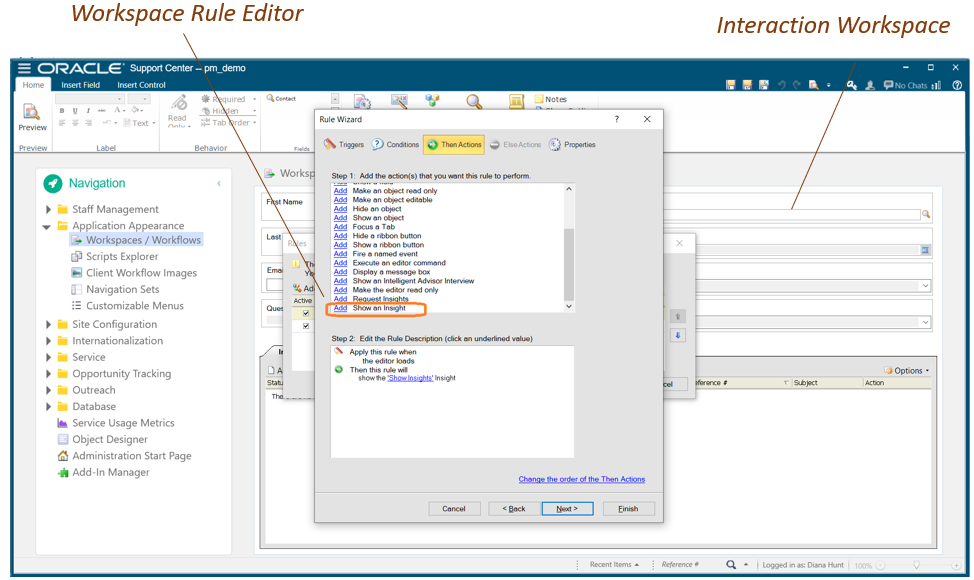Add the Display a message box action
Screen dimensions: 974x580
340,272
